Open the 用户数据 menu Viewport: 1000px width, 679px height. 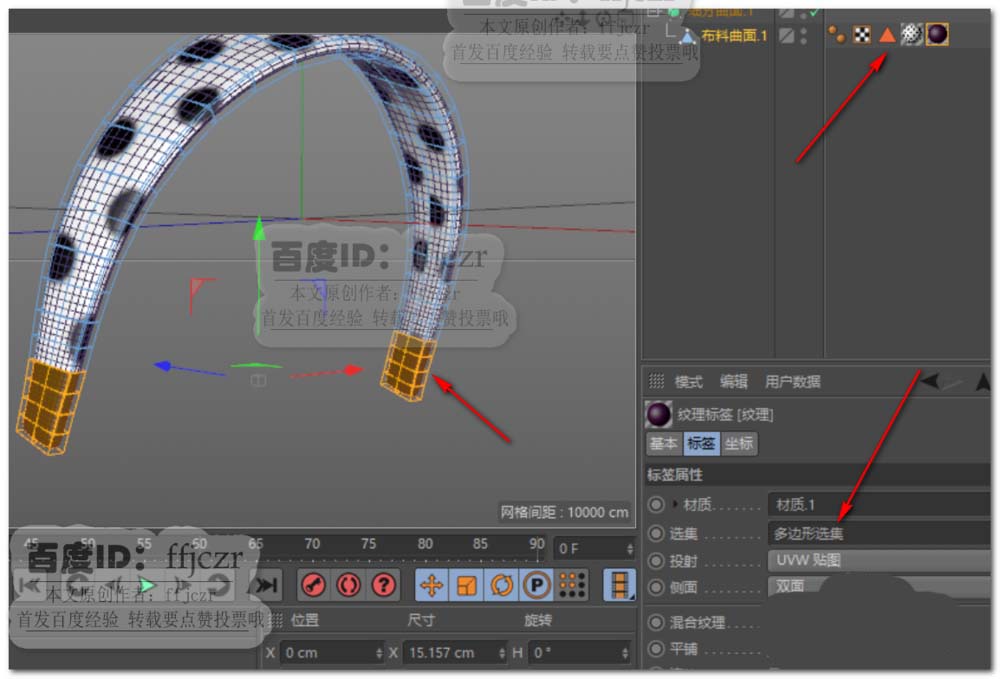pos(792,381)
